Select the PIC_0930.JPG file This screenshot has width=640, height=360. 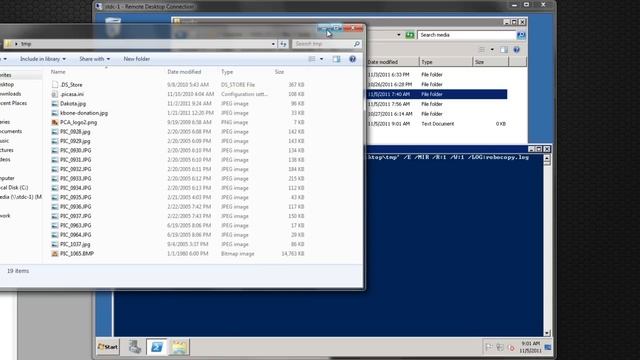point(76,151)
